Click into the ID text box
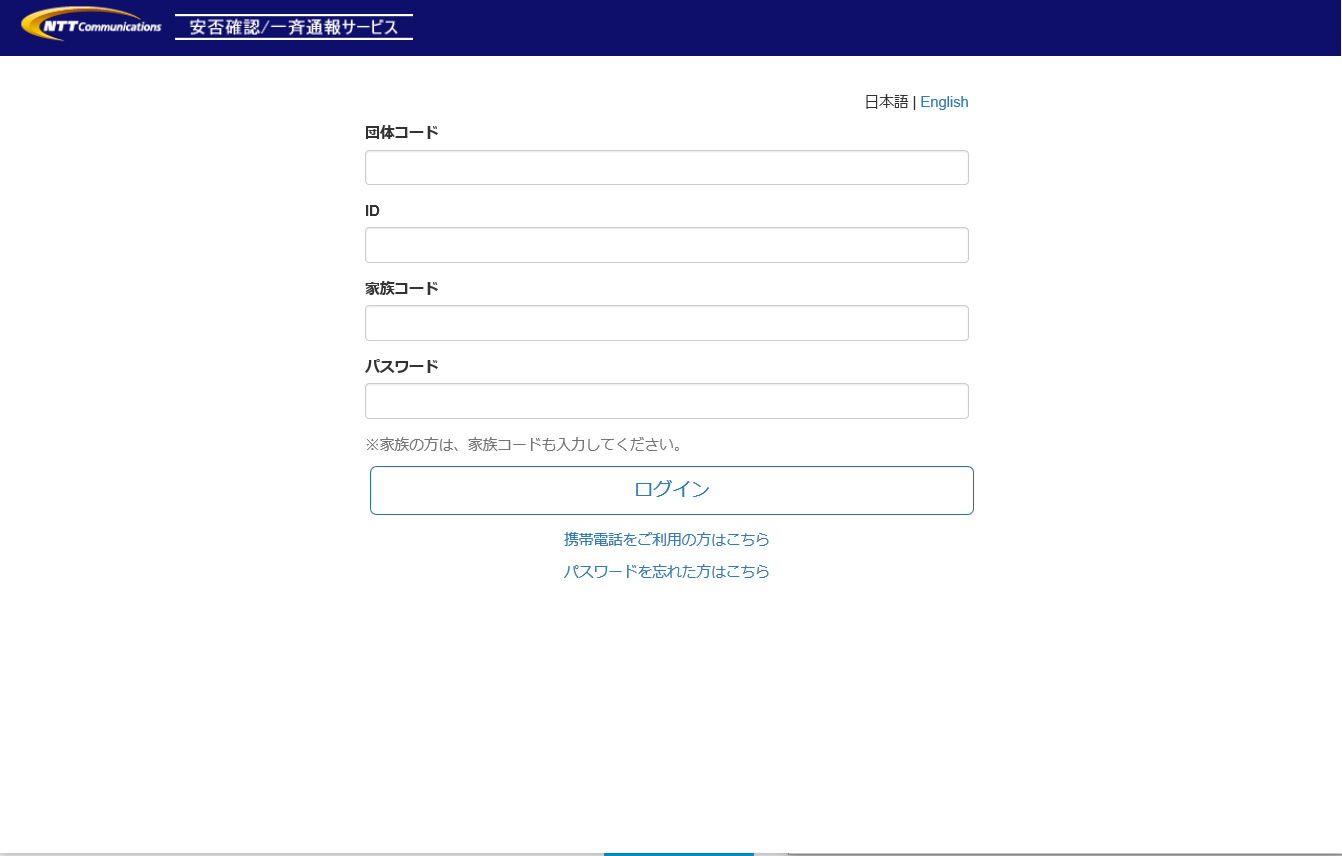This screenshot has width=1342, height=856. (666, 245)
